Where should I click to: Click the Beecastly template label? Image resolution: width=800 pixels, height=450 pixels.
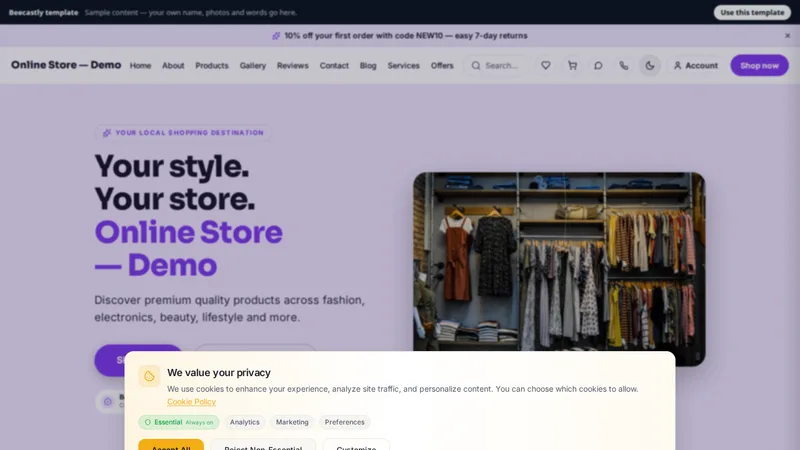coord(43,12)
